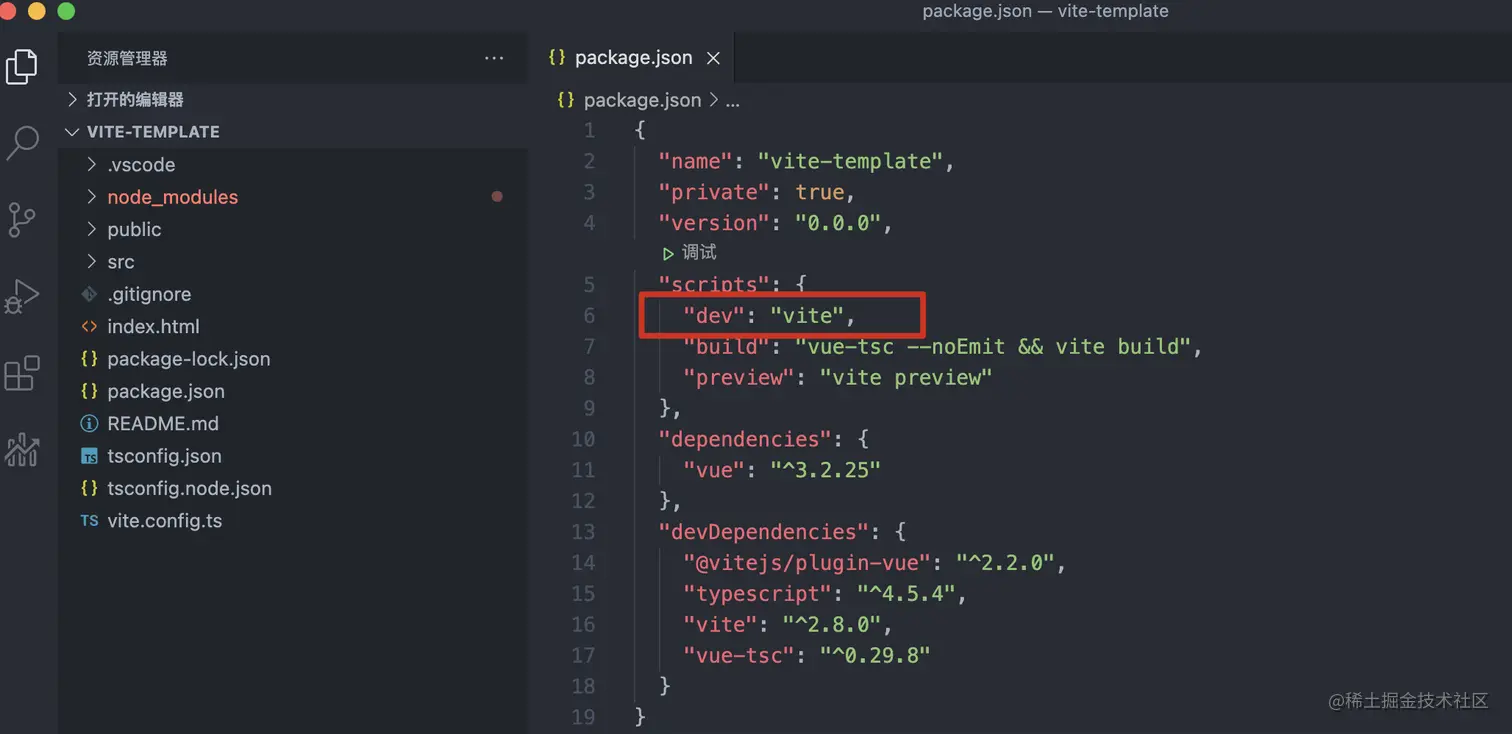Click the "devDependencies" key

pyautogui.click(x=763, y=532)
